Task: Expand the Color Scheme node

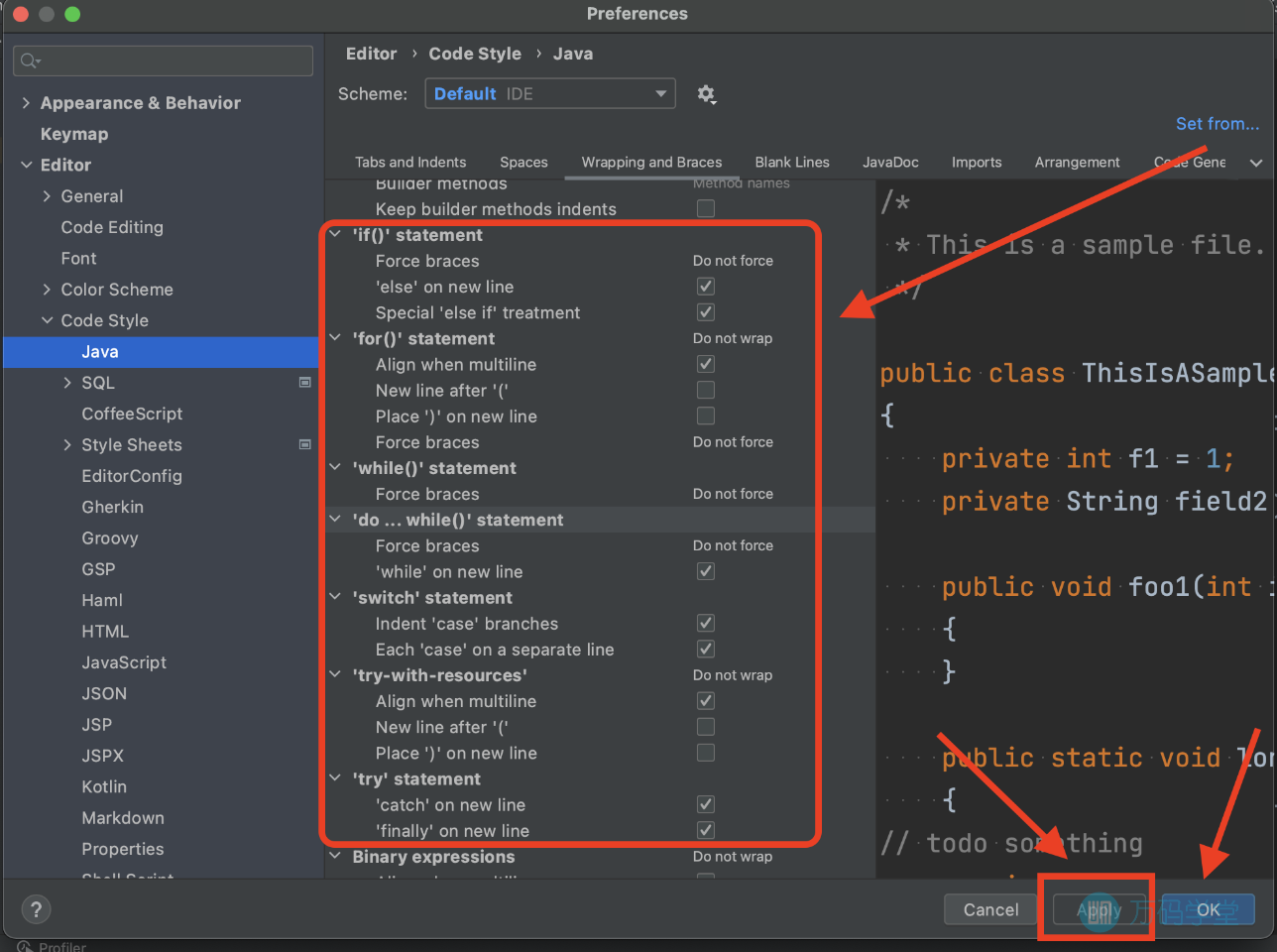Action: (47, 290)
